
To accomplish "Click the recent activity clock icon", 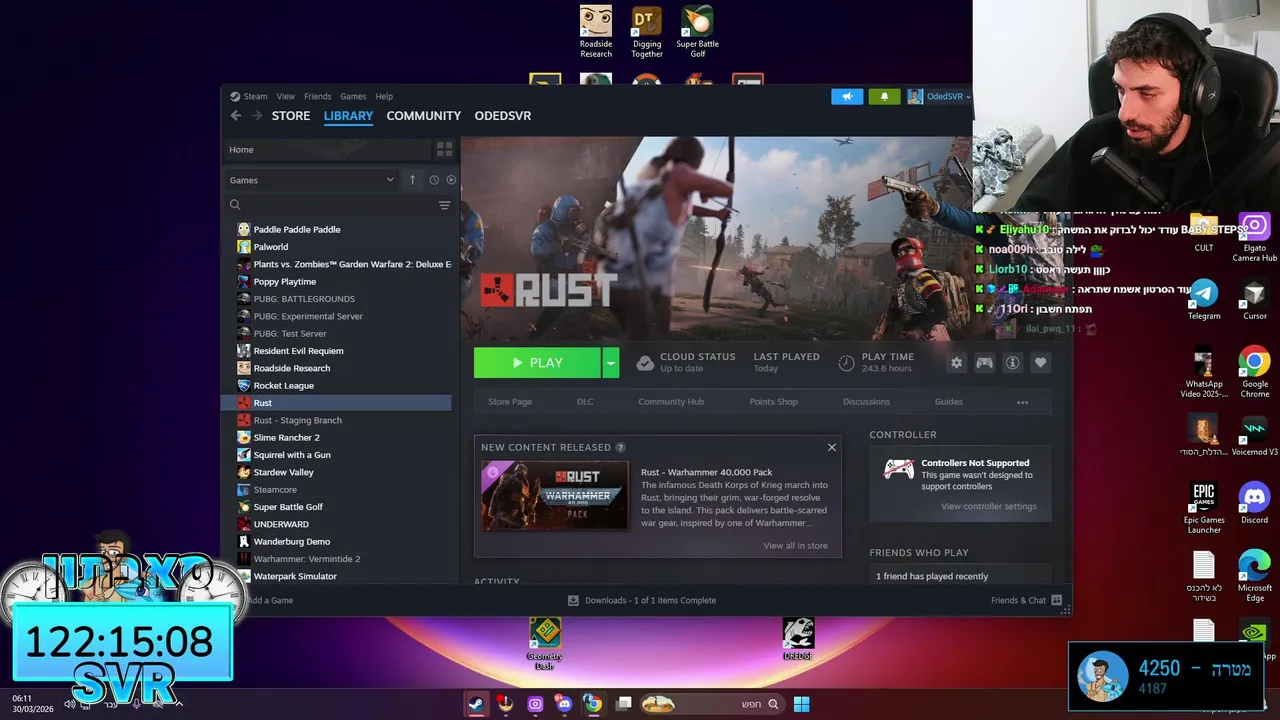I will [434, 180].
